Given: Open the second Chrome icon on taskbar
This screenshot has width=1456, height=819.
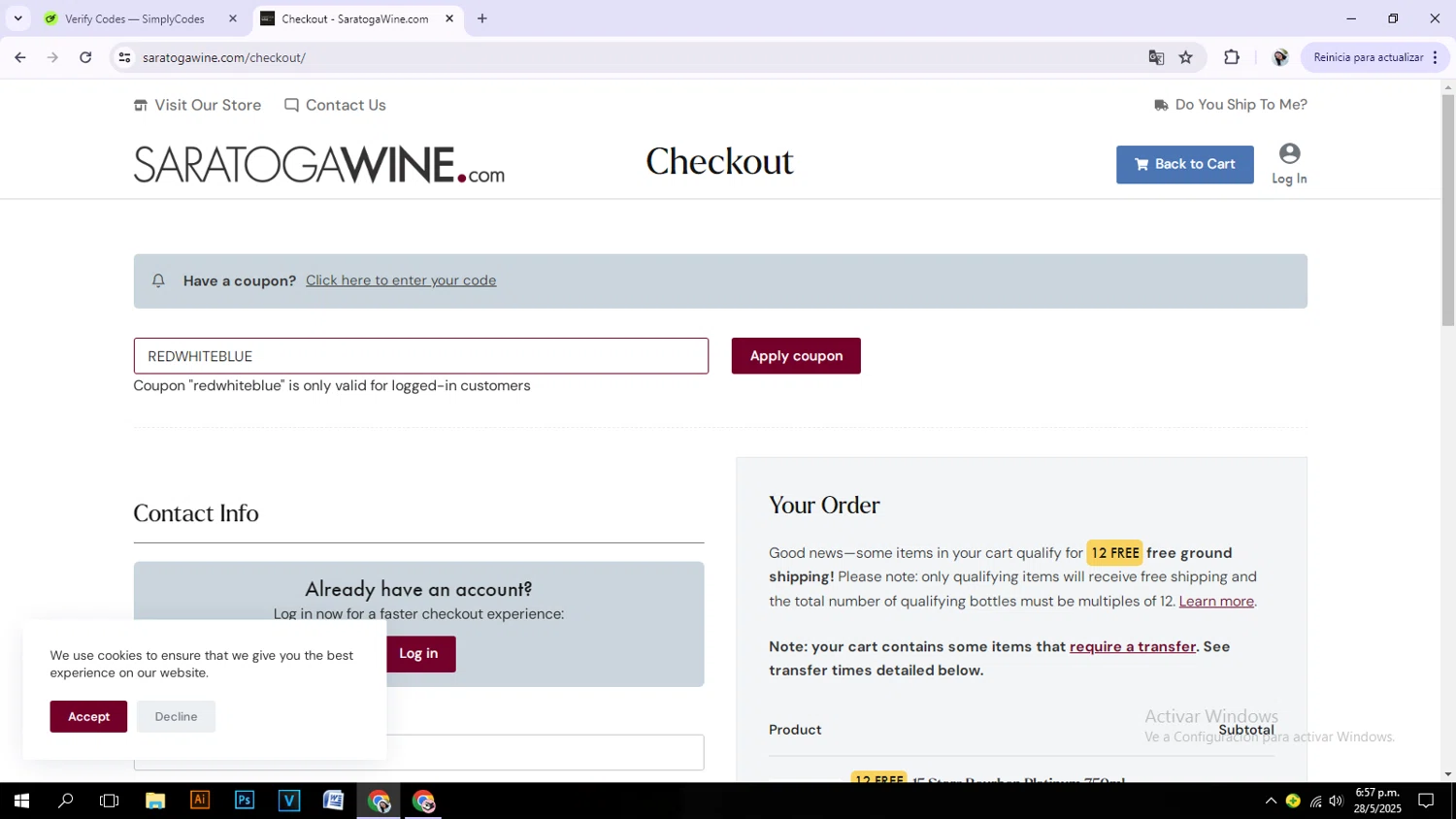Looking at the screenshot, I should click(423, 801).
